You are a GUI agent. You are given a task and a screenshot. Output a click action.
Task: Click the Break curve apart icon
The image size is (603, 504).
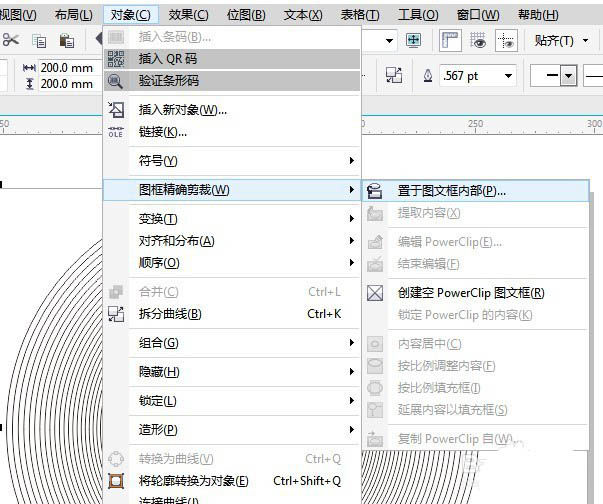click(x=116, y=314)
